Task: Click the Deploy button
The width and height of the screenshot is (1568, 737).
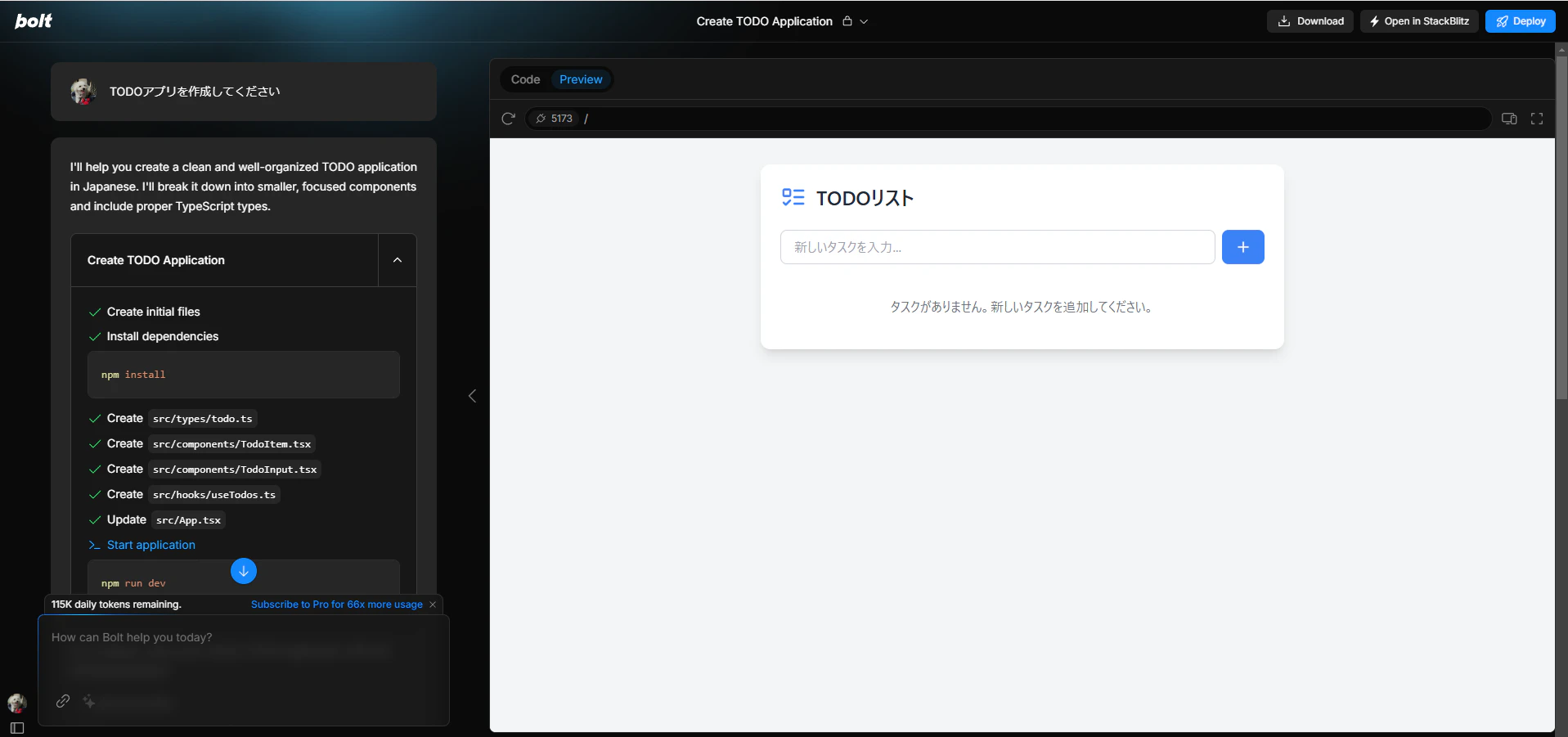Action: coord(1521,21)
